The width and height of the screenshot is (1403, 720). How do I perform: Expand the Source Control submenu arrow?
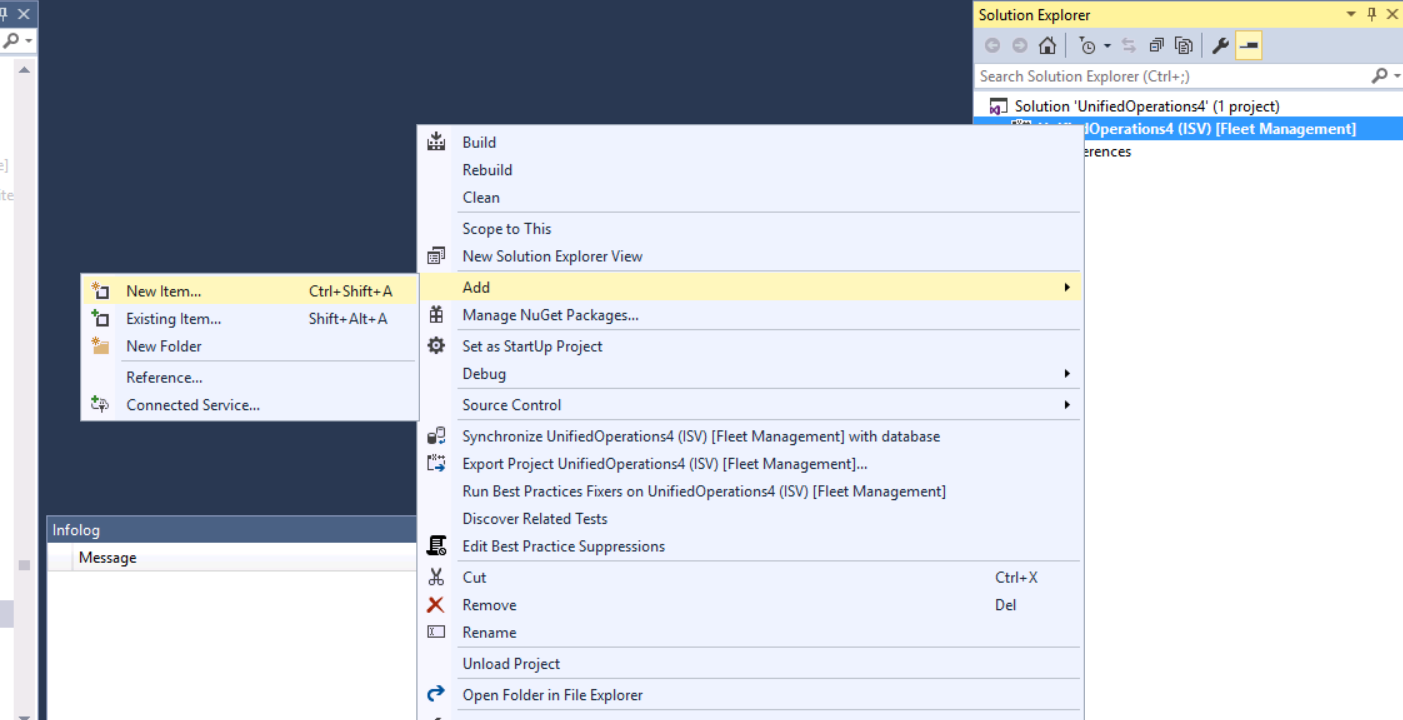point(1067,405)
